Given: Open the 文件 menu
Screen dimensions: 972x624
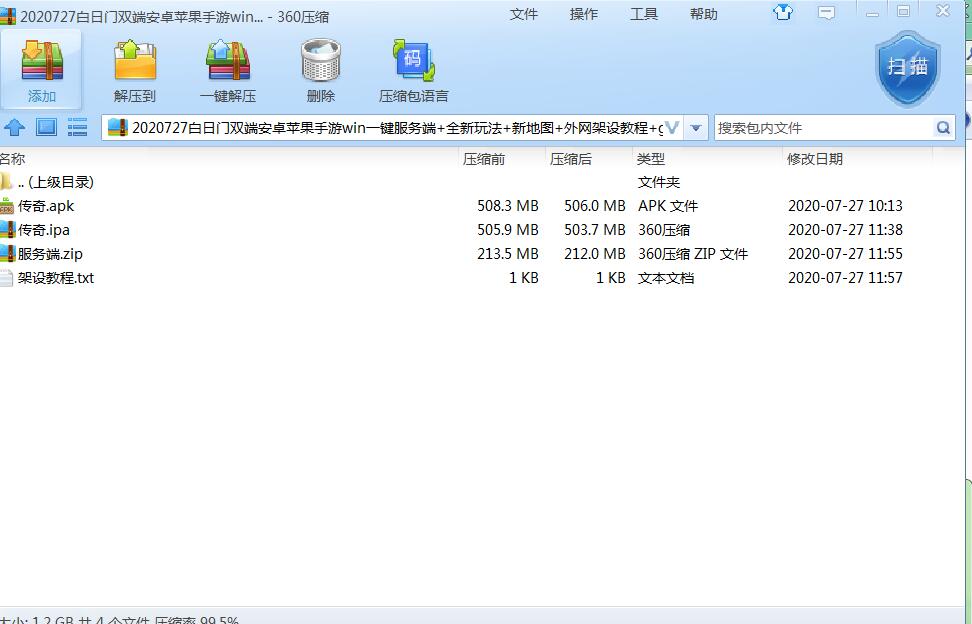Looking at the screenshot, I should coord(524,14).
